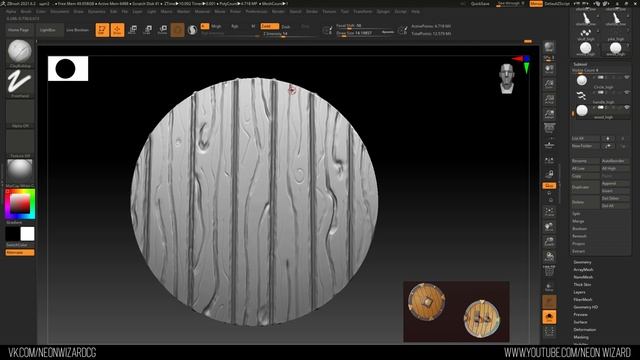Click the Live Boolean button

point(78,30)
